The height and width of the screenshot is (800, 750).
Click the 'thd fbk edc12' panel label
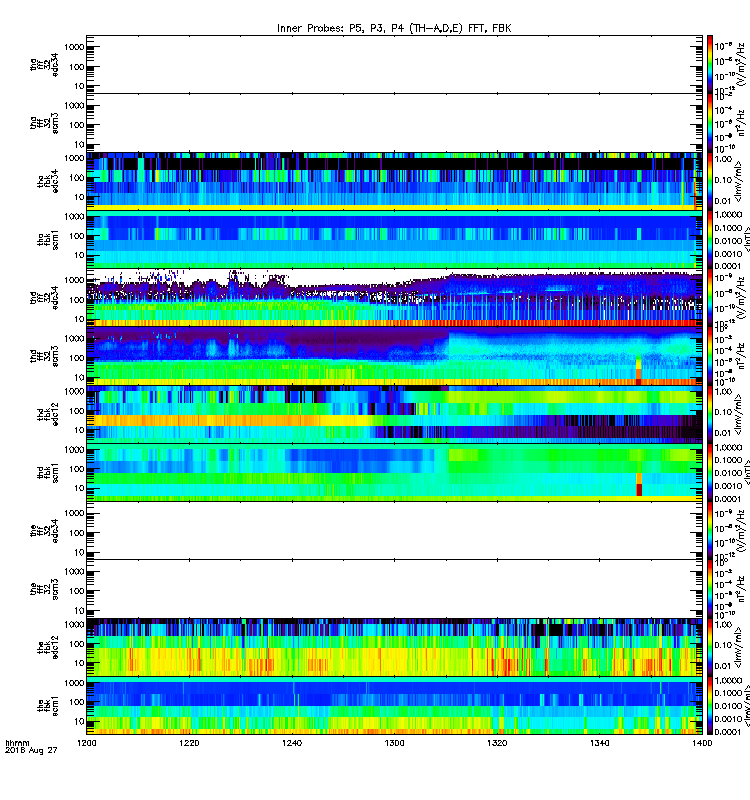coord(48,414)
